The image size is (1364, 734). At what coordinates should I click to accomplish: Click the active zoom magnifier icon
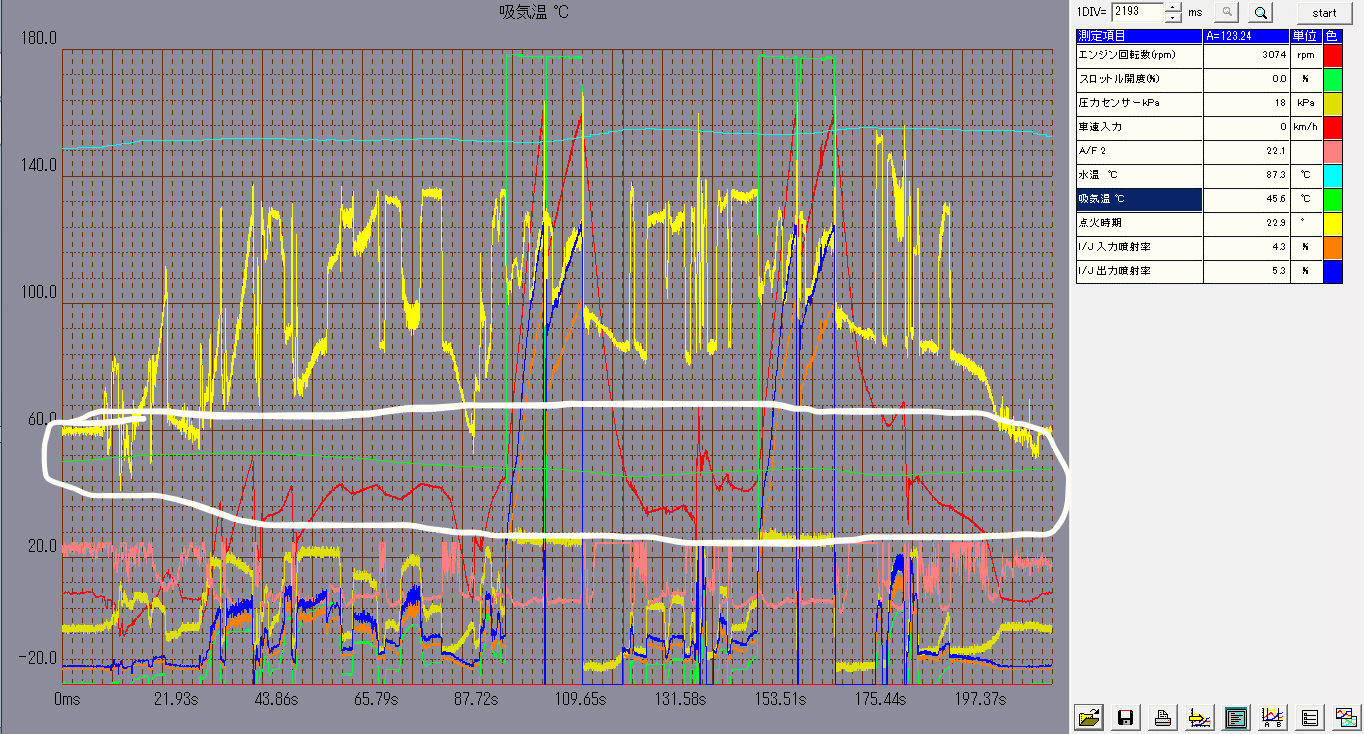(x=1261, y=13)
